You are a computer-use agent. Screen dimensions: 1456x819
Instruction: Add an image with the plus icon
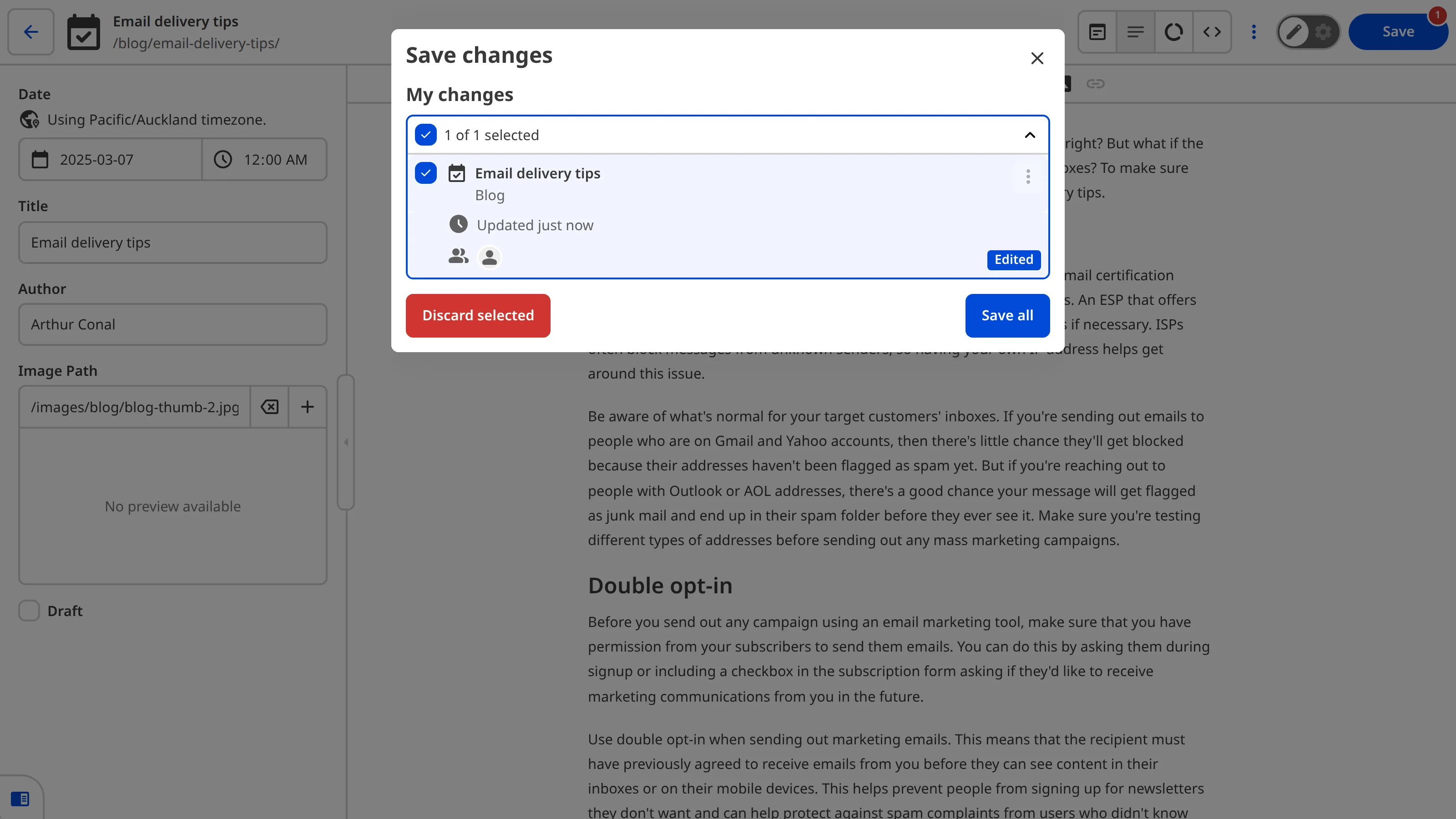(307, 407)
